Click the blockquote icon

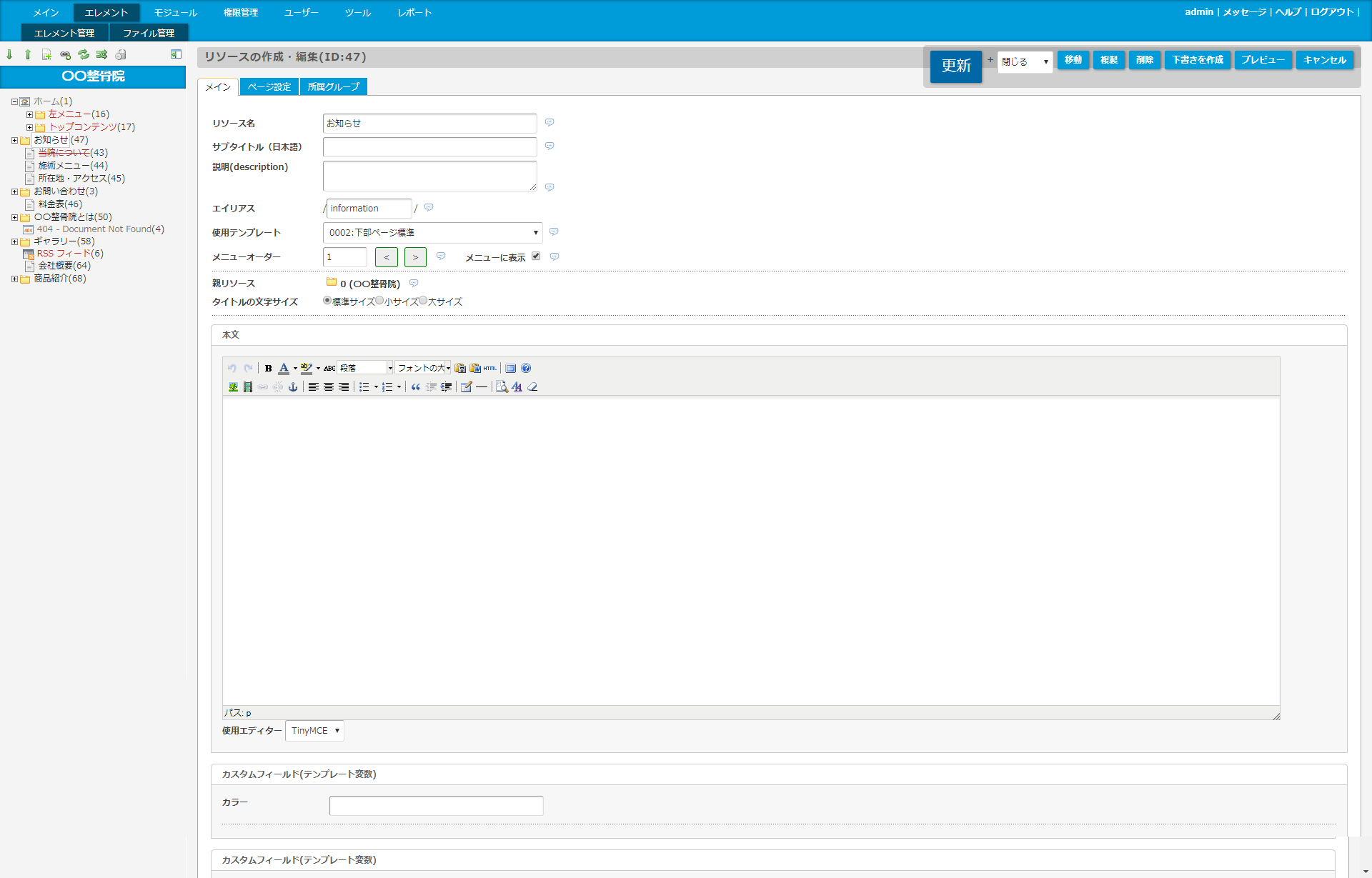415,387
